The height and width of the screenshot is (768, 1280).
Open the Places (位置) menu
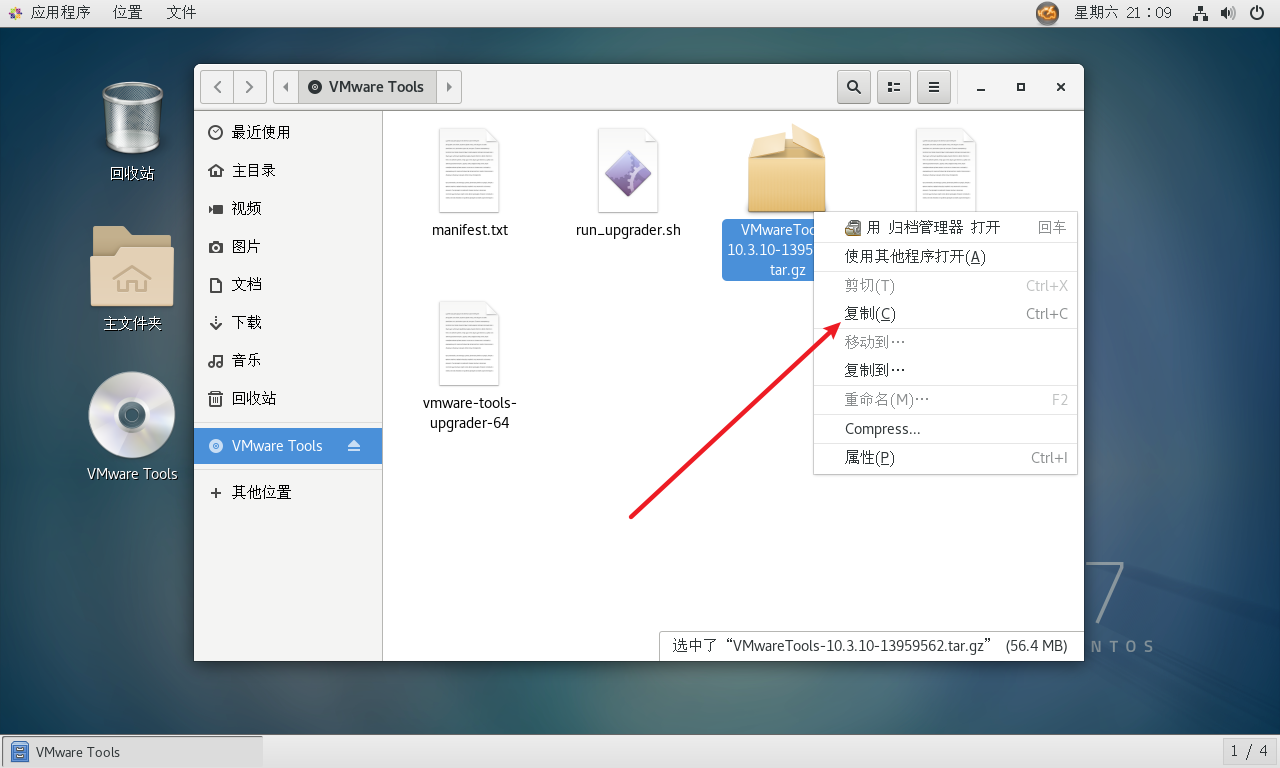pos(127,13)
